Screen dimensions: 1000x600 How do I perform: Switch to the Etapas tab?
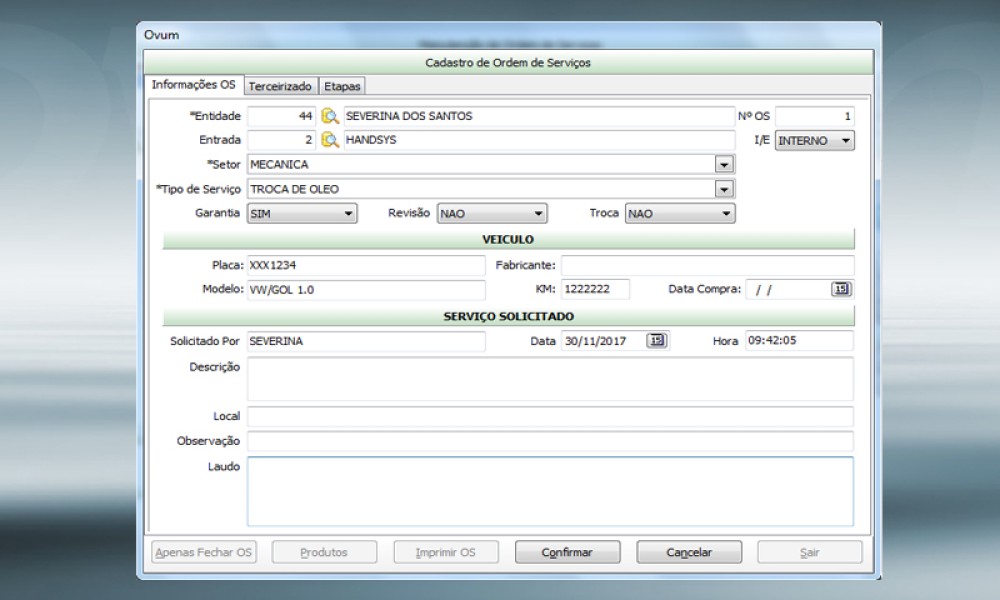click(x=342, y=86)
